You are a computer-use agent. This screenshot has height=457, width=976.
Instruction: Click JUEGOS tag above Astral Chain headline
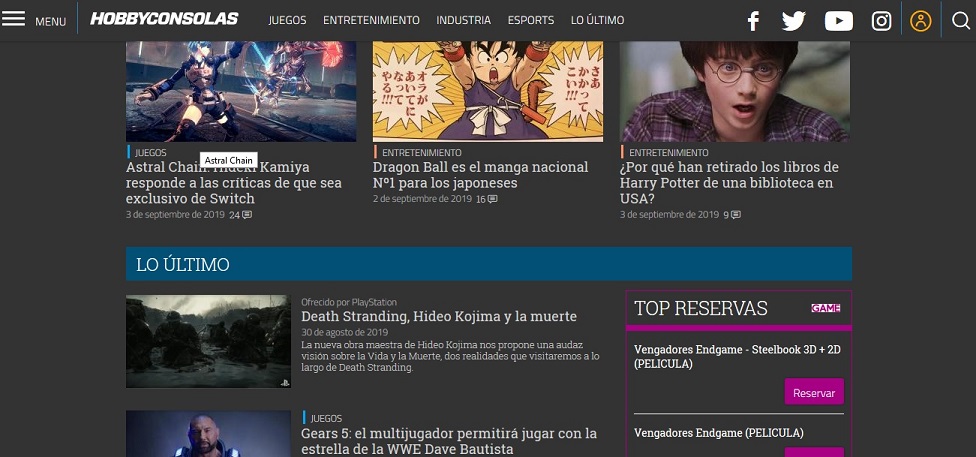[151, 153]
